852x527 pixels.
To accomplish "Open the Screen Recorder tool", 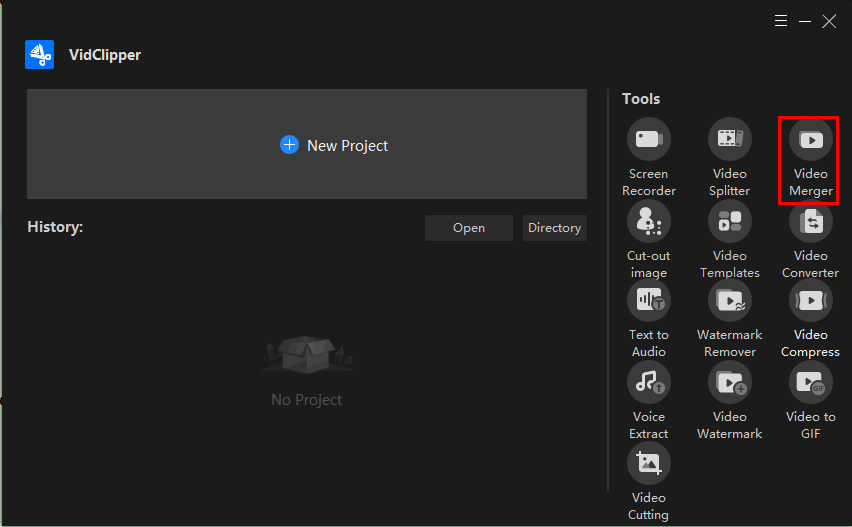I will [x=648, y=140].
